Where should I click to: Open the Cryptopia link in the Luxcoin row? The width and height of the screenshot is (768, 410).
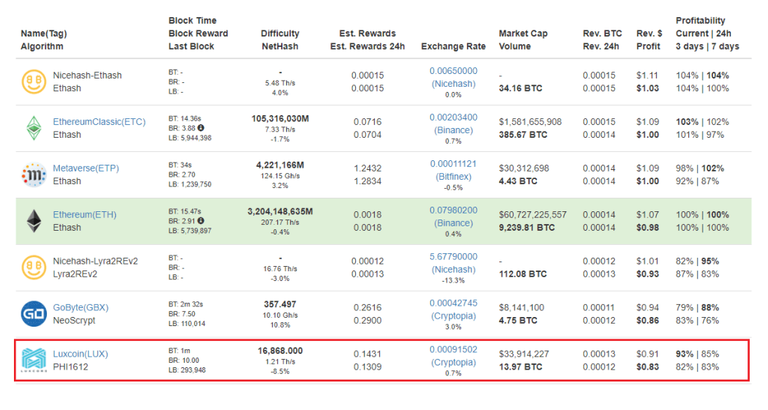(453, 362)
